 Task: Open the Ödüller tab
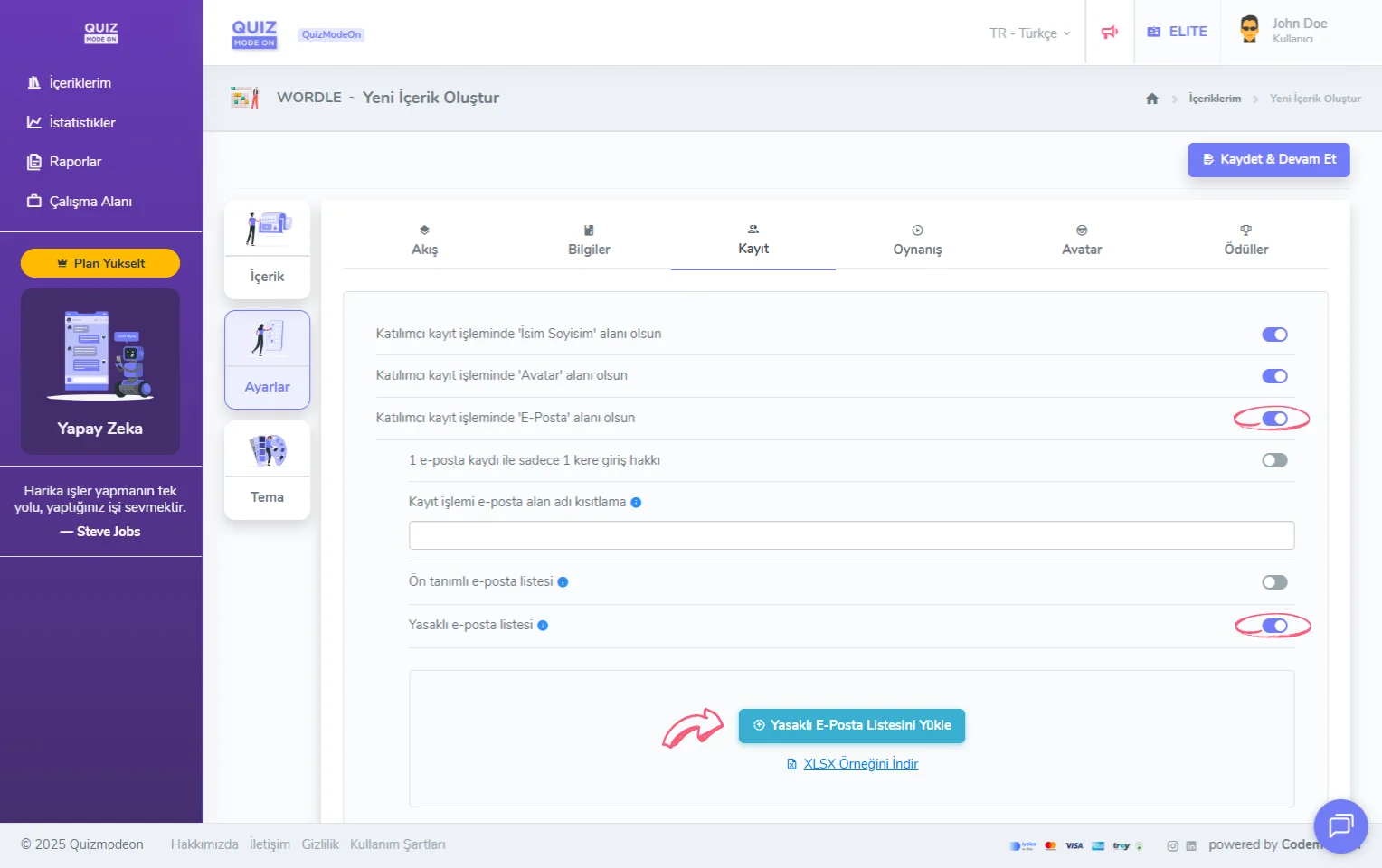click(1245, 241)
